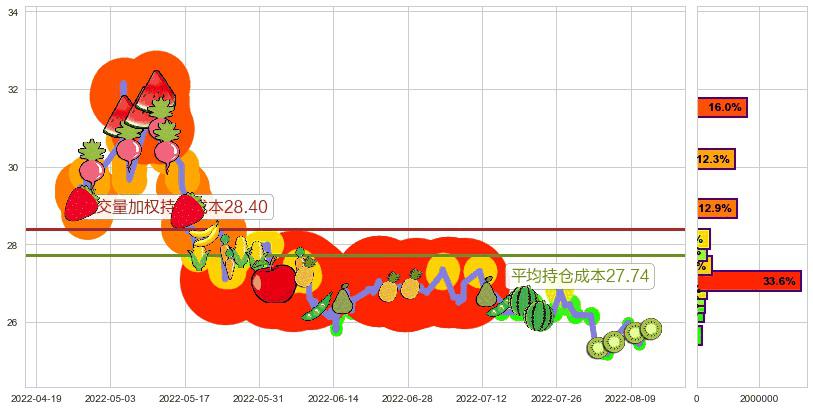
Task: Click the large red apple icon
Action: (x=273, y=281)
